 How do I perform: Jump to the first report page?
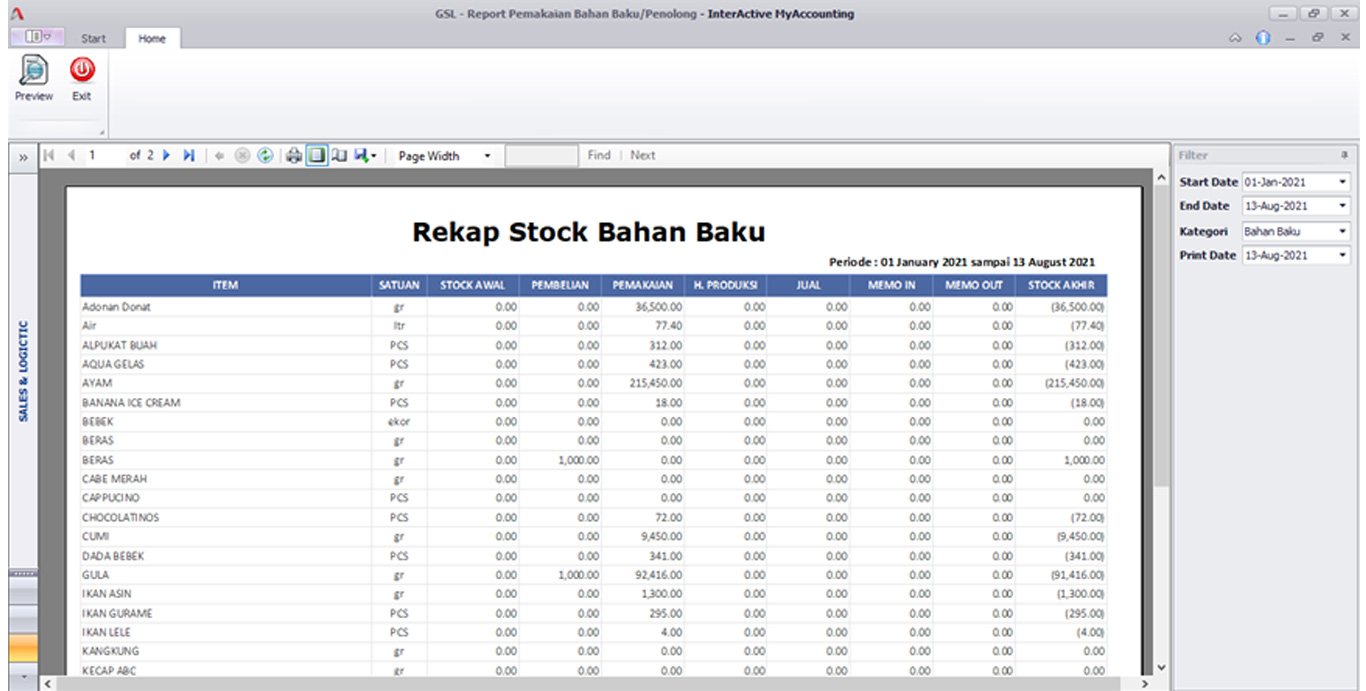[48, 155]
